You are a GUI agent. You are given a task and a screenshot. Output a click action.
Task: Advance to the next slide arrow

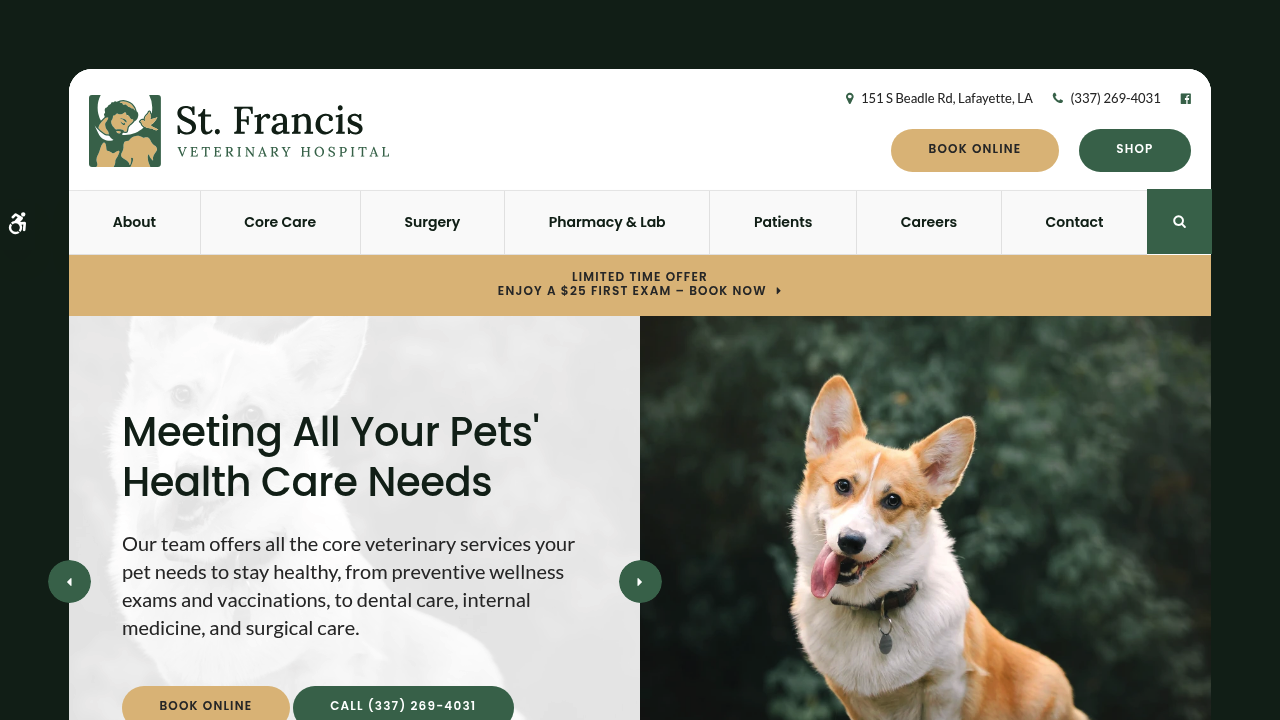640,581
